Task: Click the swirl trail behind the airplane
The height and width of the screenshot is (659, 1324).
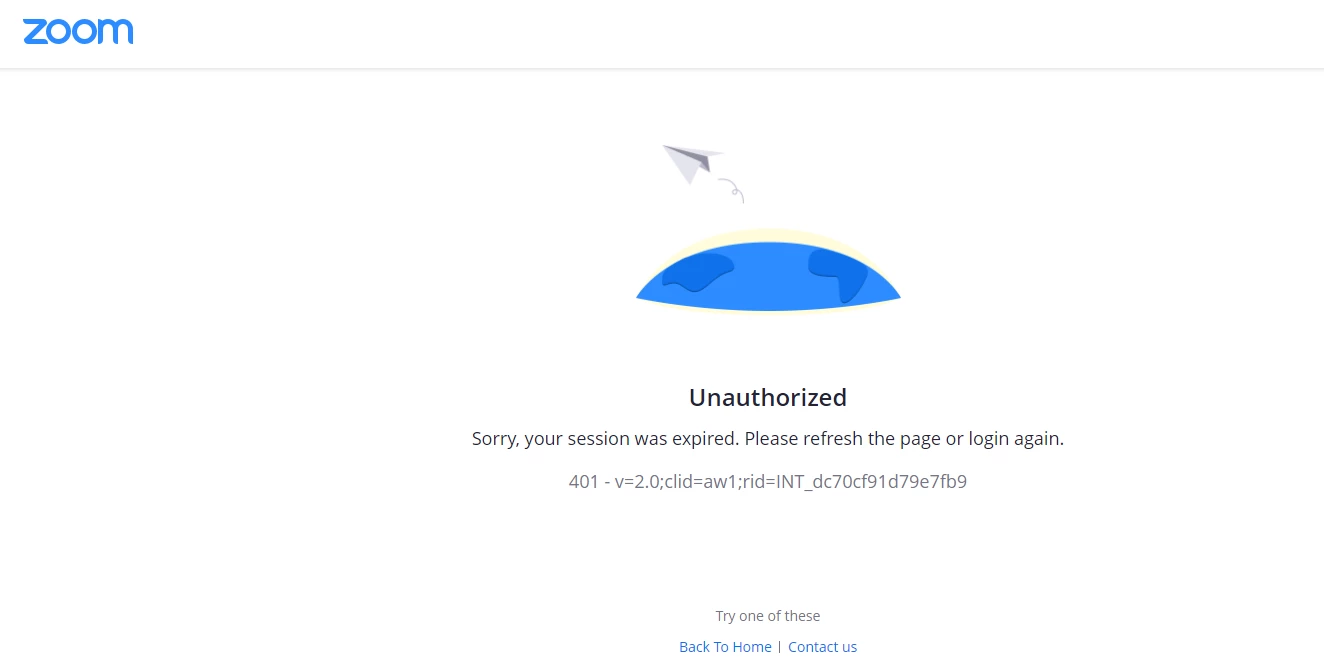Action: click(x=732, y=190)
